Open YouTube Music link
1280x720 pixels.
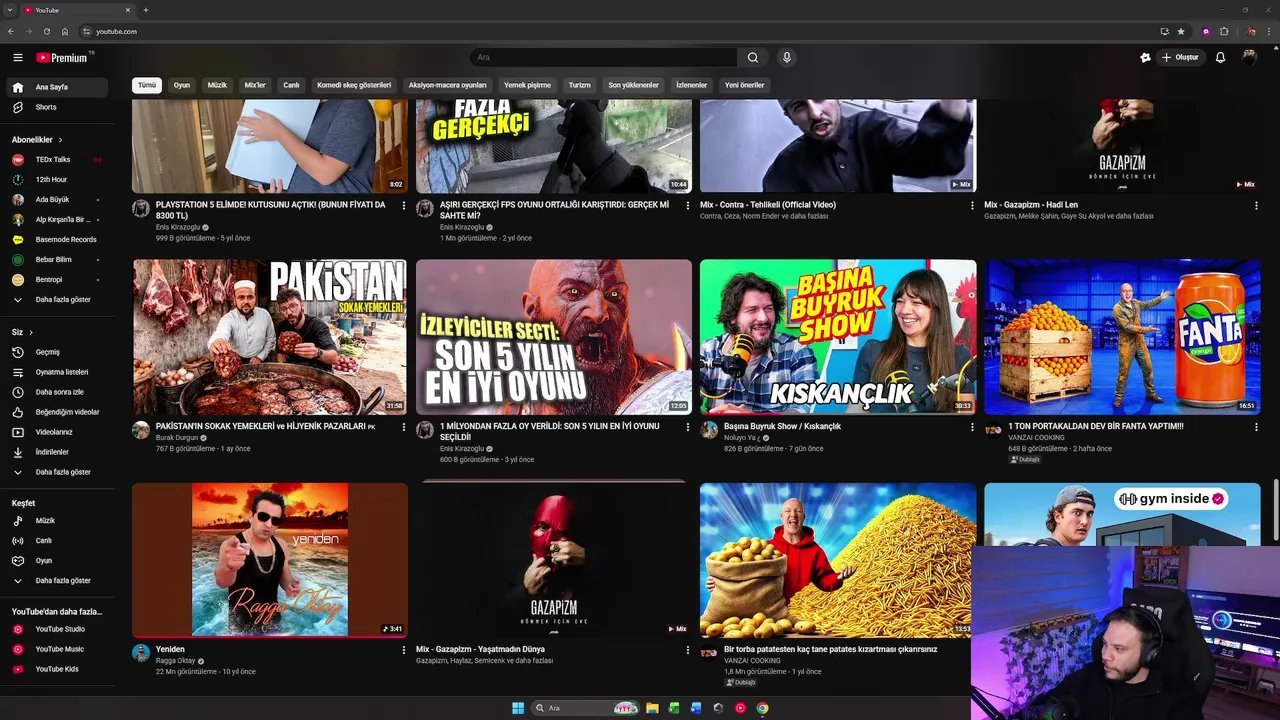coord(57,649)
